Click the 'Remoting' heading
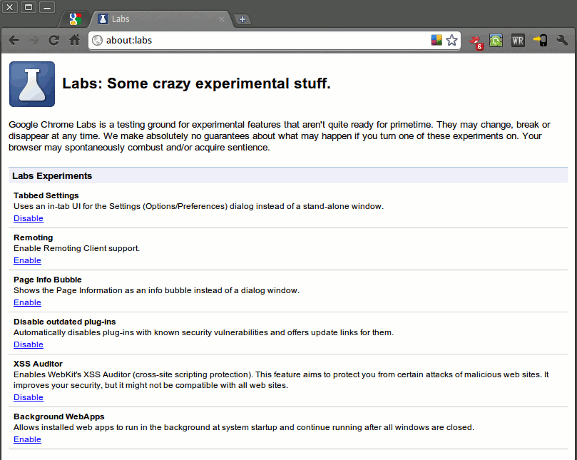577x460 pixels. tap(33, 237)
